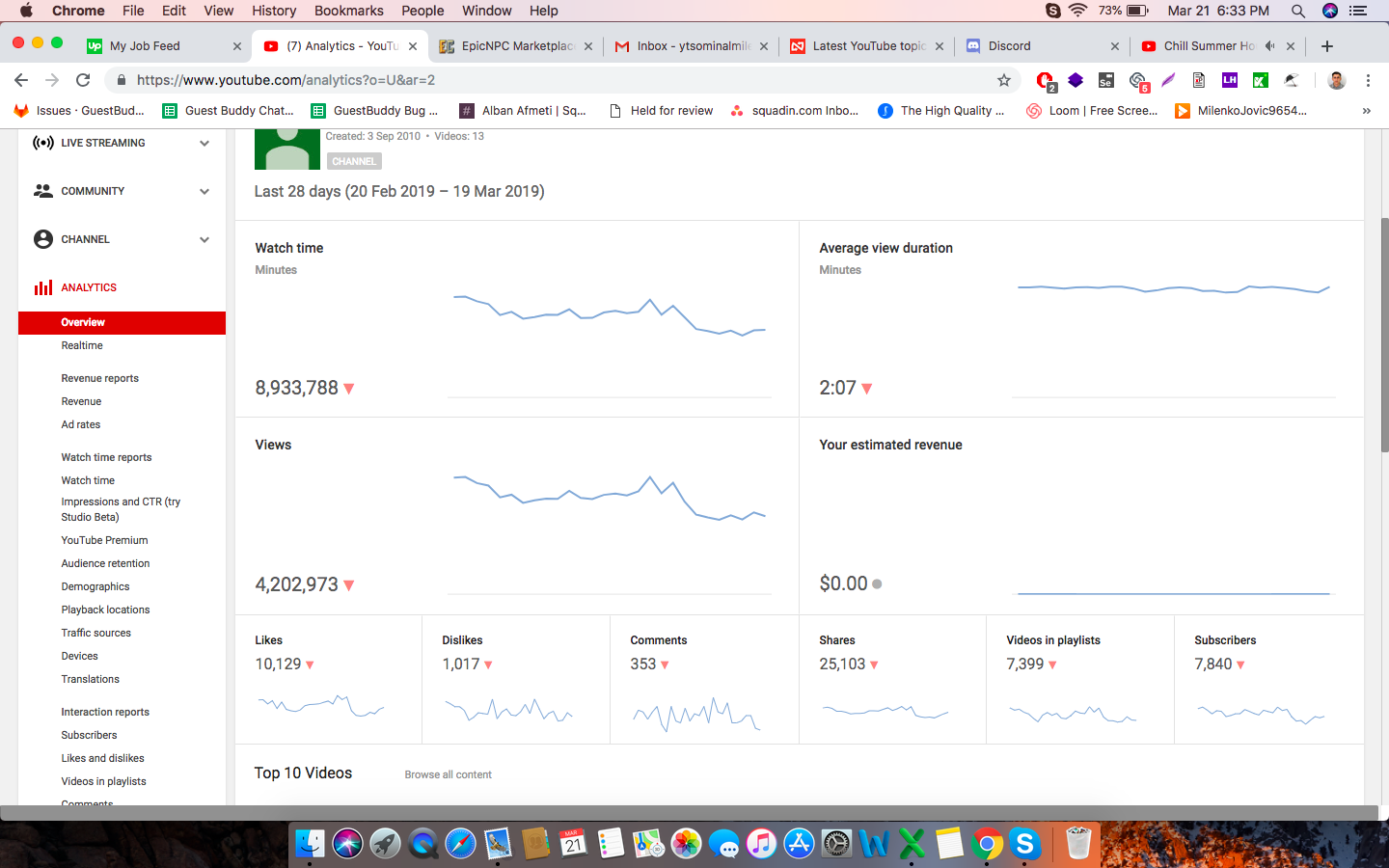Open Chrome three-dot menu
The height and width of the screenshot is (868, 1389).
point(1368,80)
